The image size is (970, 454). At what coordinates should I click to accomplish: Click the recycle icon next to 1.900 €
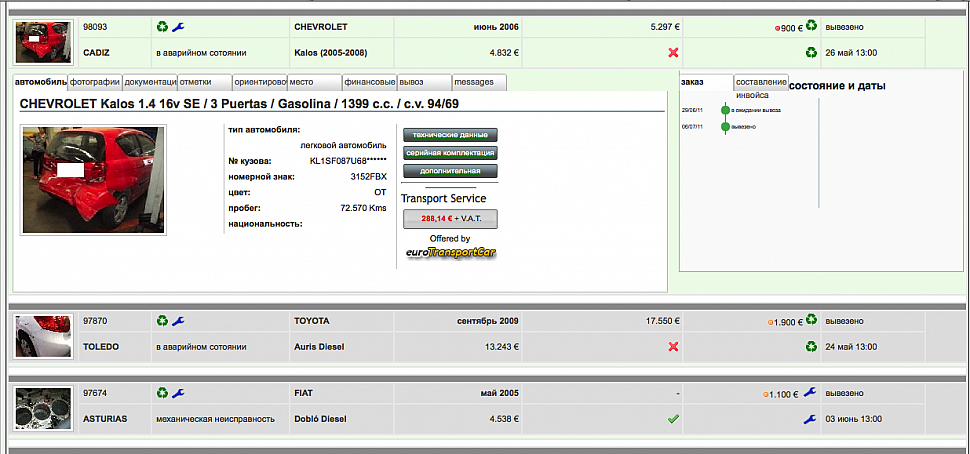(x=811, y=320)
